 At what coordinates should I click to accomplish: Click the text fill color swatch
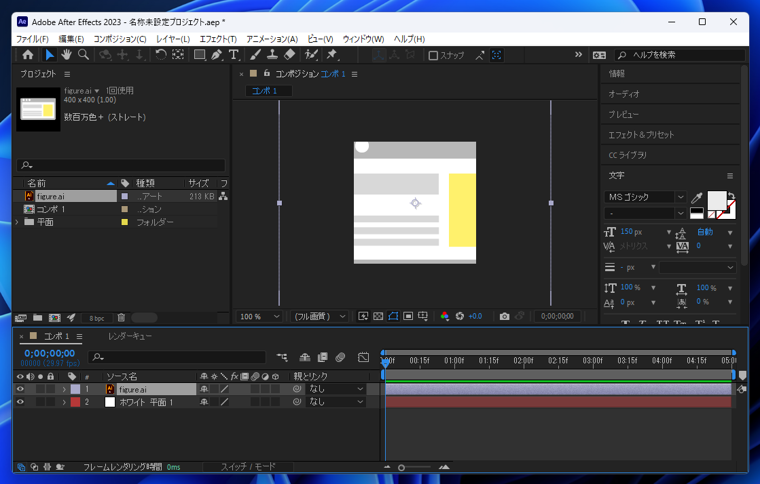click(716, 201)
